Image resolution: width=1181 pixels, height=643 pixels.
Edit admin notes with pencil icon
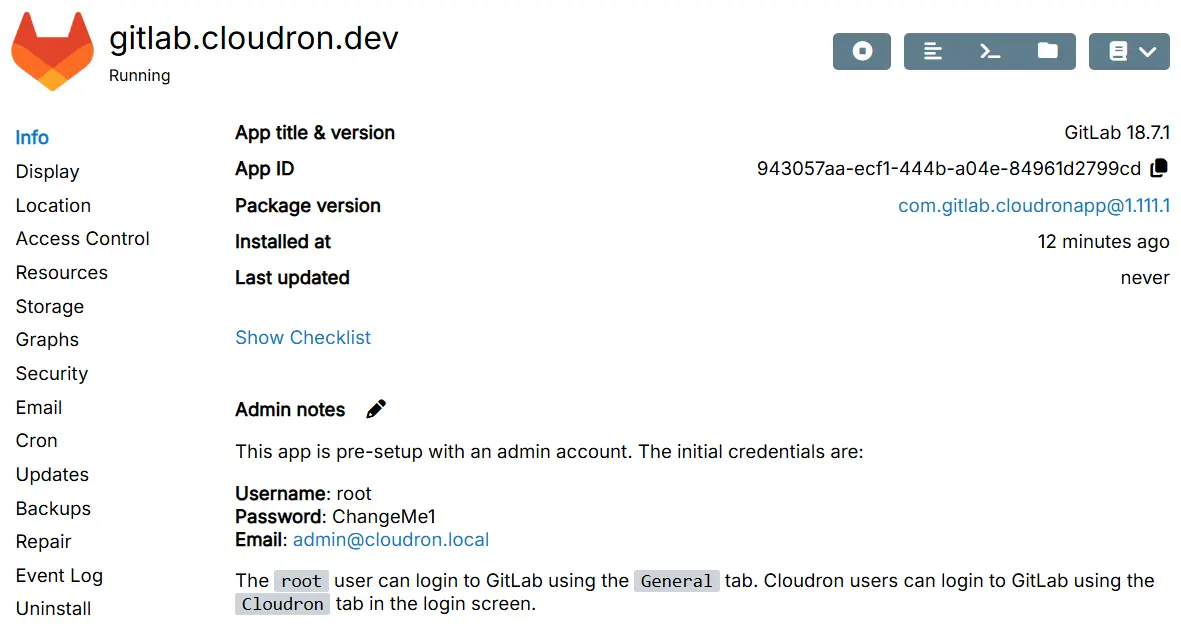point(376,409)
